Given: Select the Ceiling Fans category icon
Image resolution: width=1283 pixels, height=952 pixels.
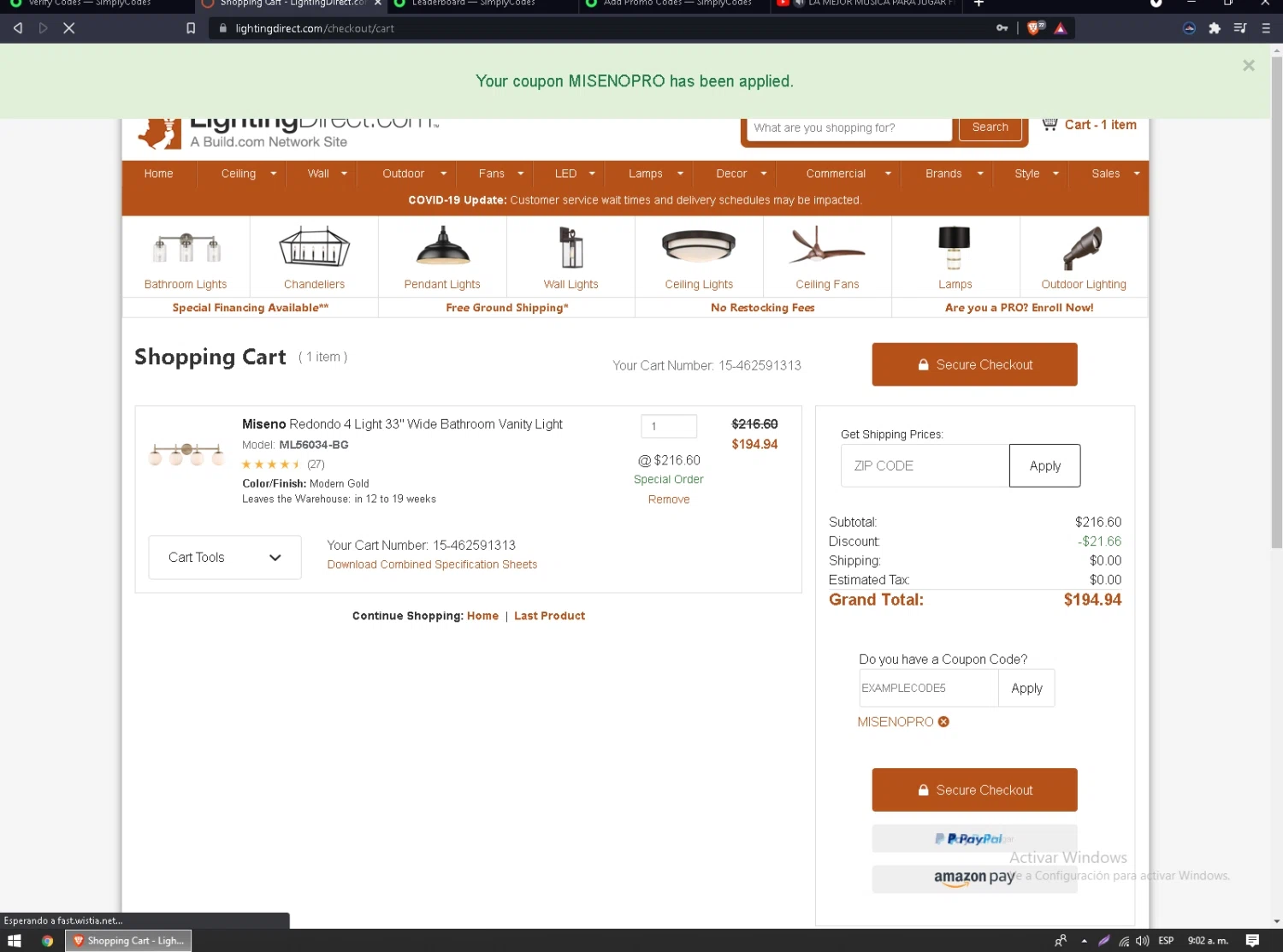Looking at the screenshot, I should point(827,245).
